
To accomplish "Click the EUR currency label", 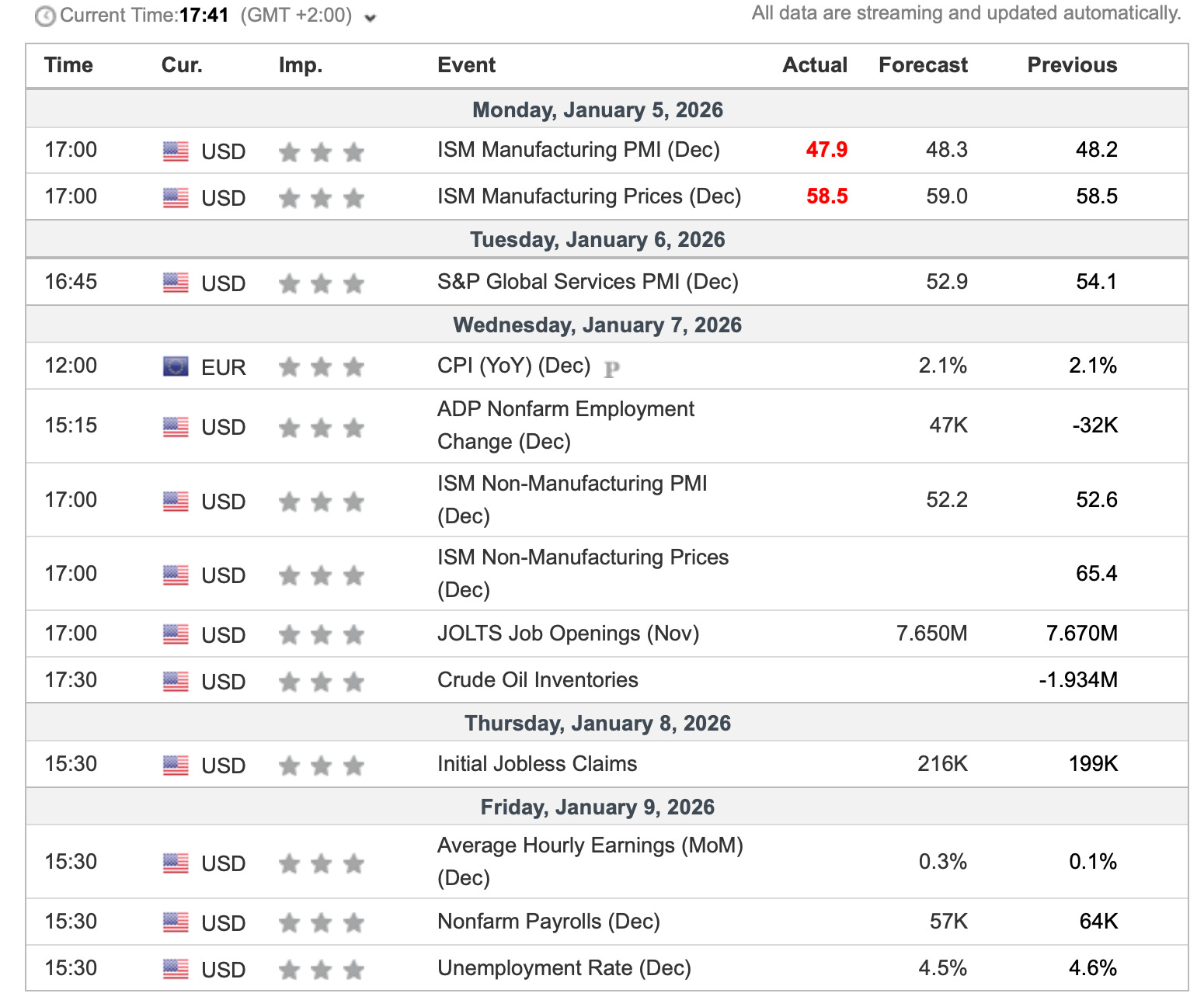I will point(224,367).
